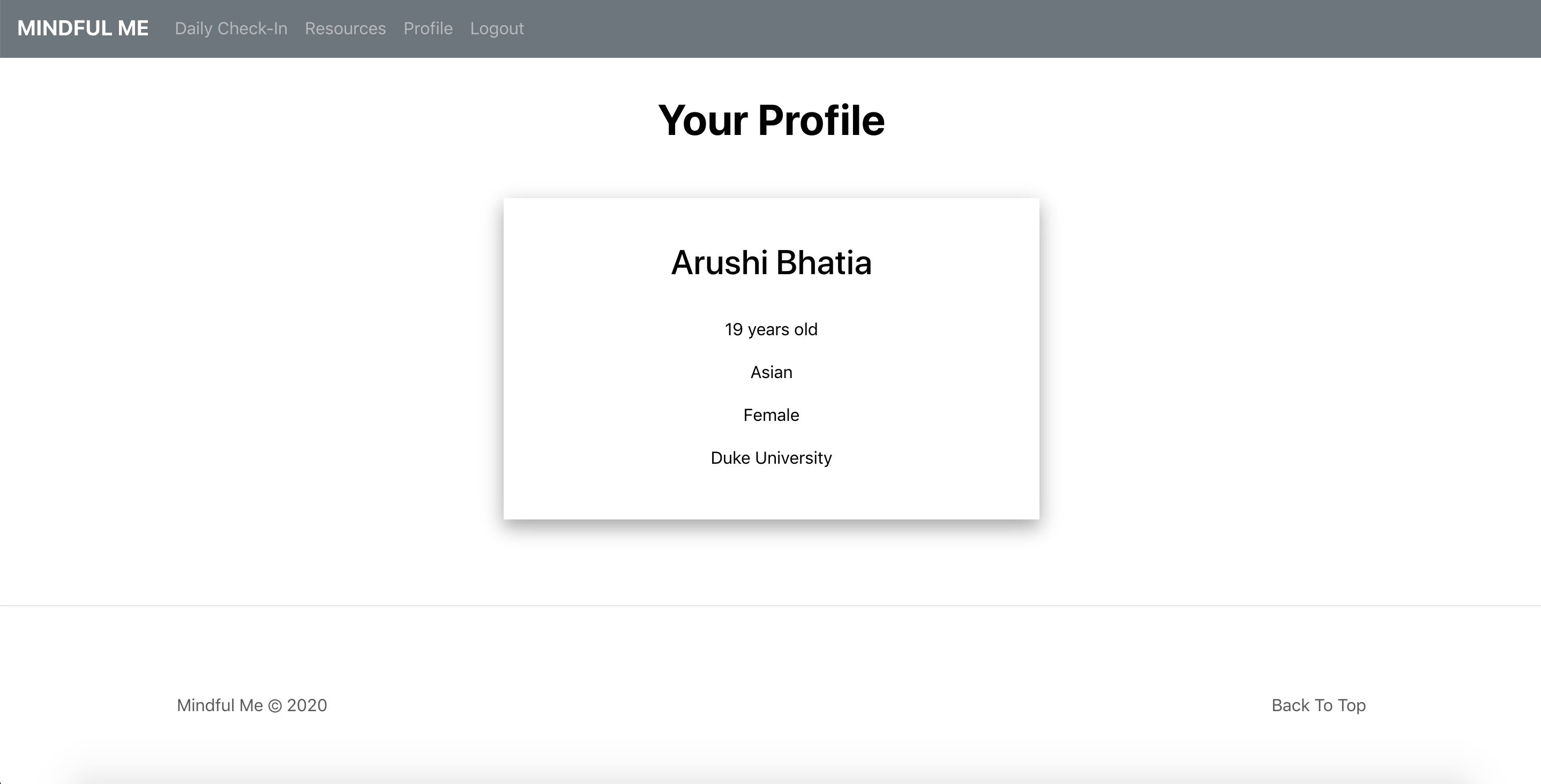
Task: Click the word Profile in the heading
Action: point(821,120)
